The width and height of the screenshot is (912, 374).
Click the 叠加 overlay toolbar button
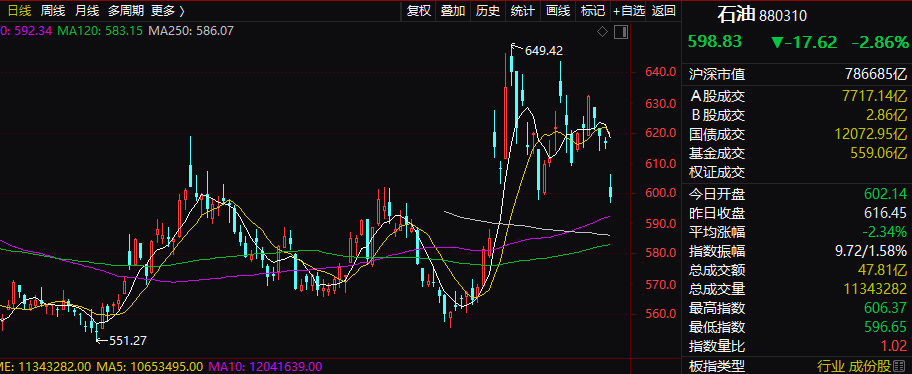click(453, 10)
